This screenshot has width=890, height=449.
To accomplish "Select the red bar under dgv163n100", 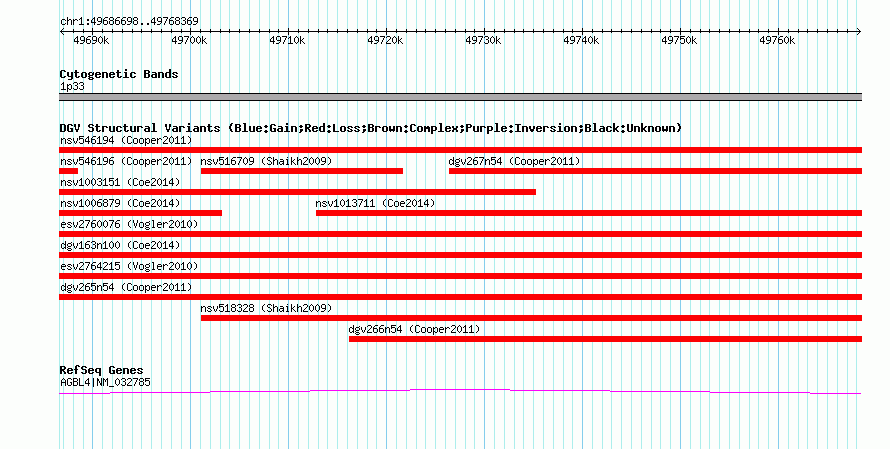I will 460,255.
